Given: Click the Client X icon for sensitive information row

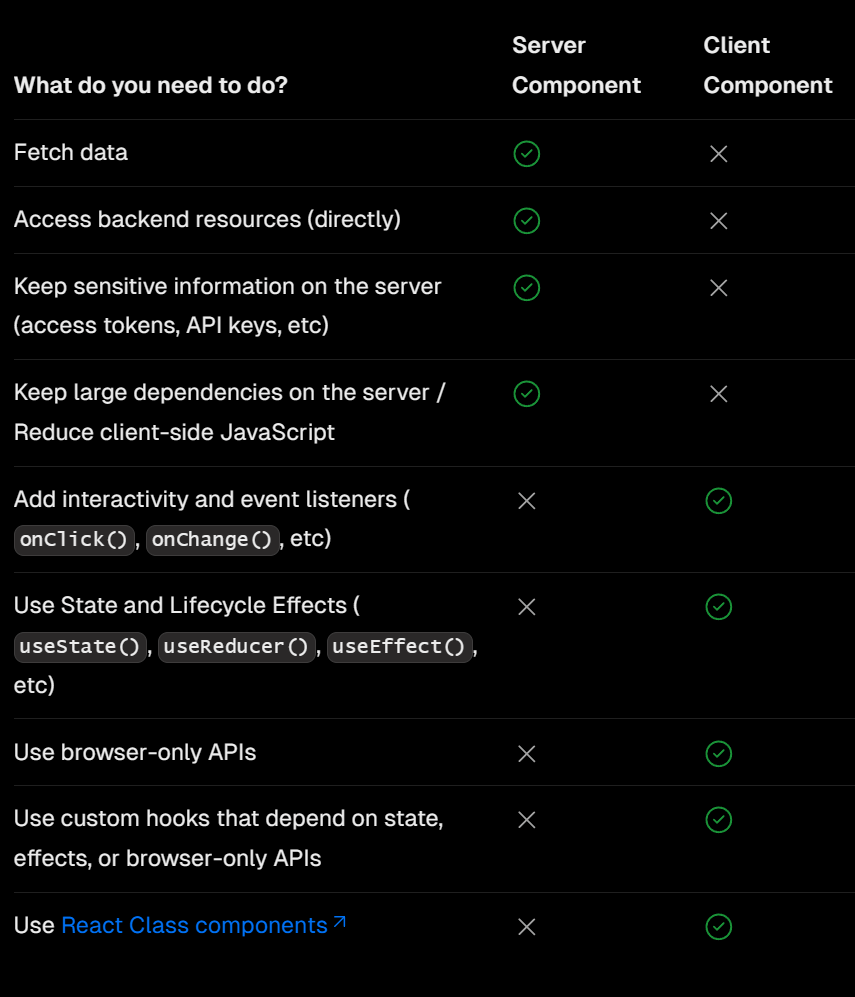Looking at the screenshot, I should click(718, 288).
